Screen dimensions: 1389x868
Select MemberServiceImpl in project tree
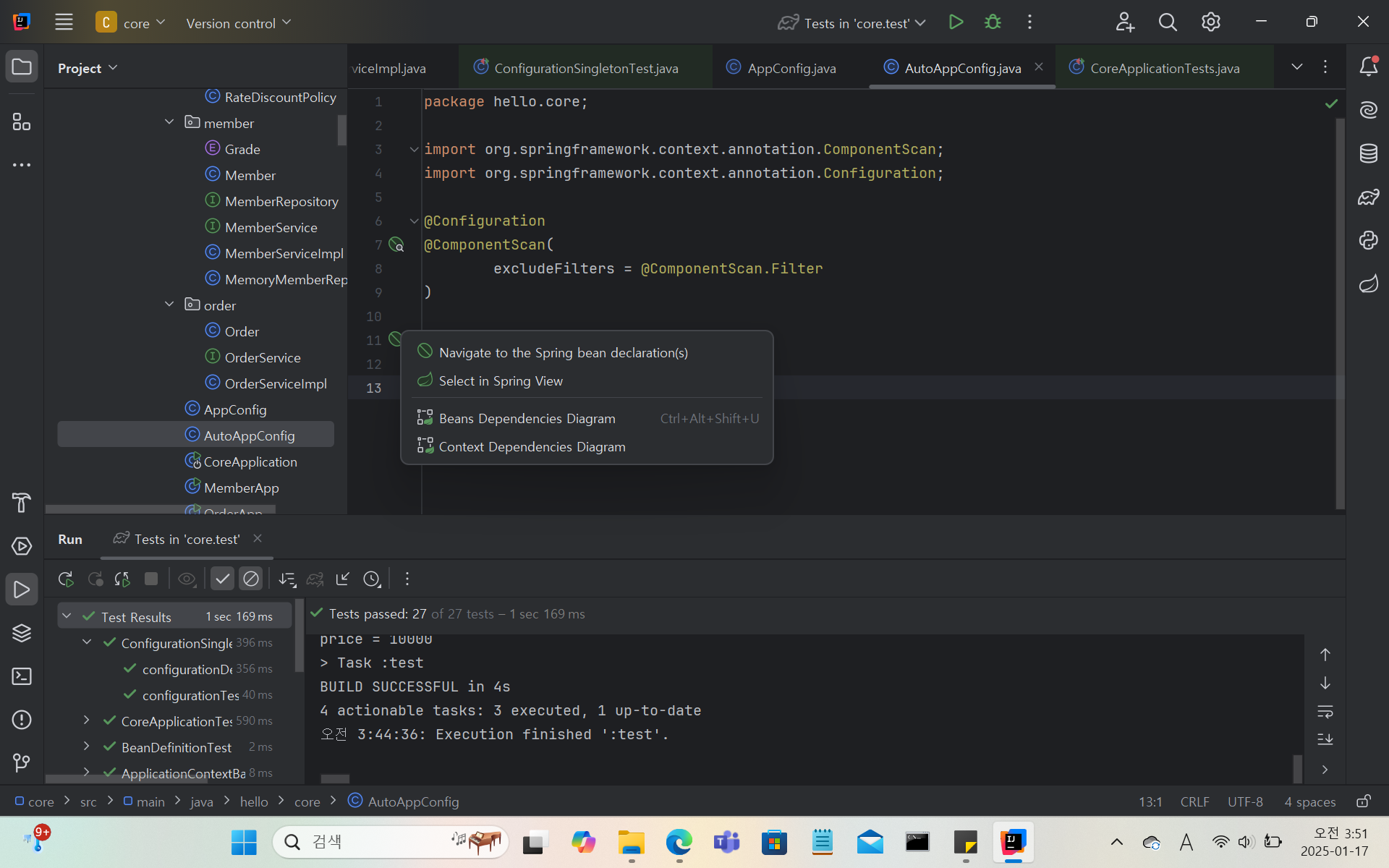point(284,253)
